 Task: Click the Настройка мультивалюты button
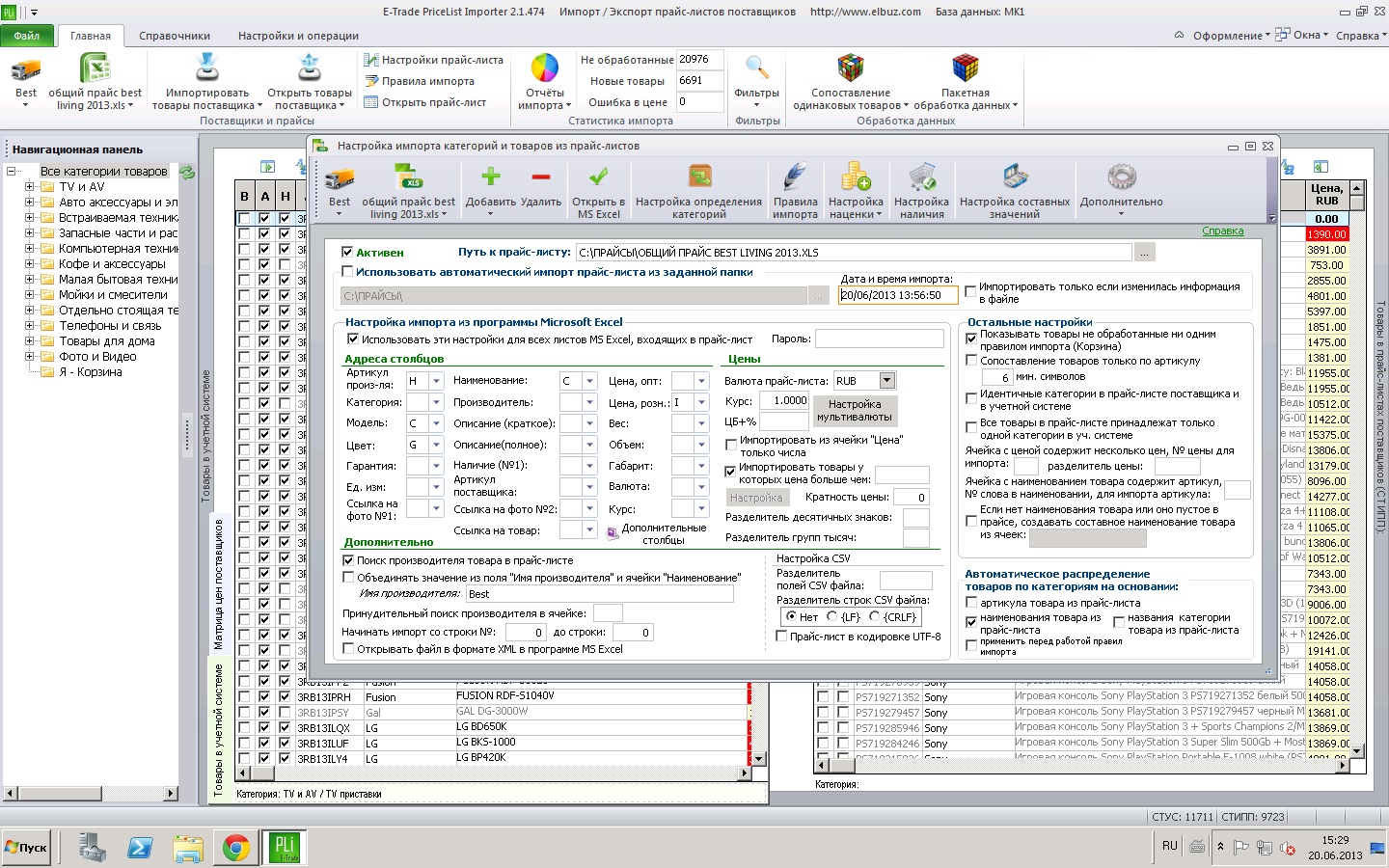[x=855, y=411]
